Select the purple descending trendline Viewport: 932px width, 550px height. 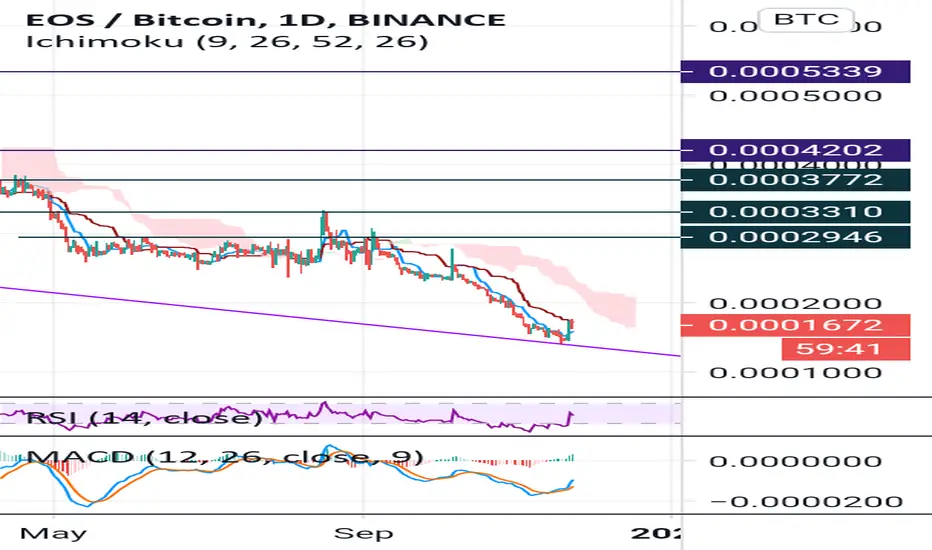[x=339, y=322]
